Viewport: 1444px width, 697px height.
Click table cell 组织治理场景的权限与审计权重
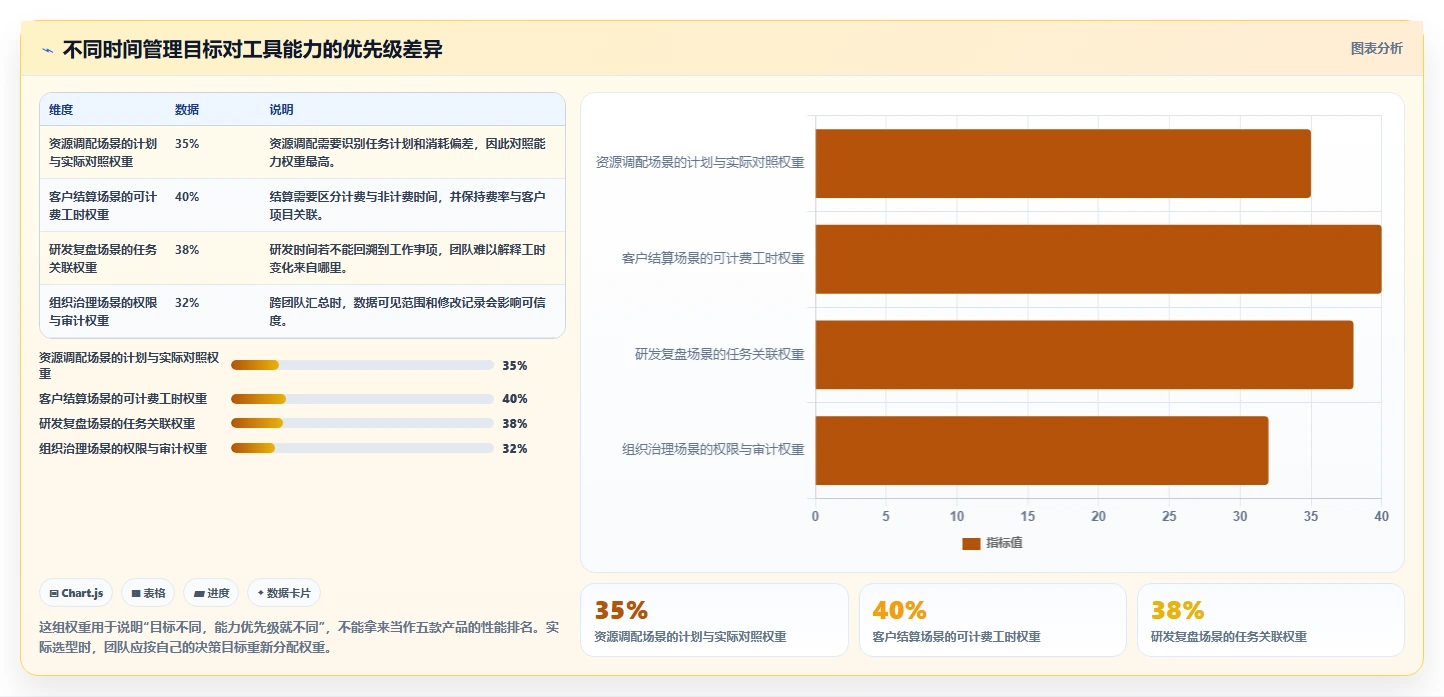click(103, 311)
